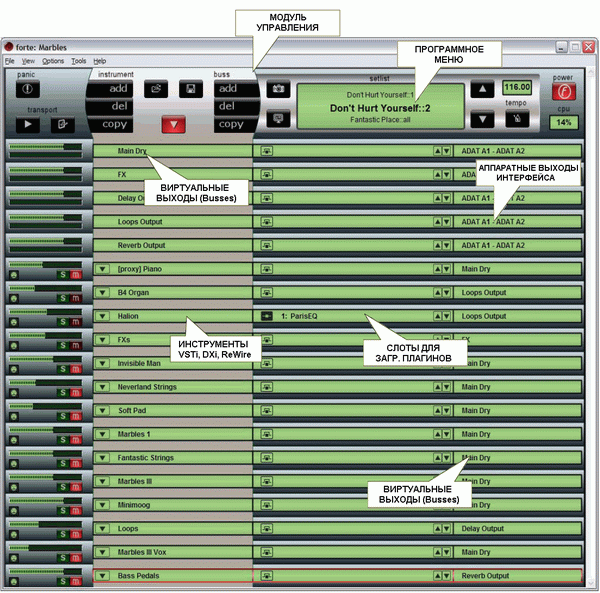Click the snapshot camera icon near setlist
This screenshot has width=600, height=593.
pyautogui.click(x=278, y=89)
